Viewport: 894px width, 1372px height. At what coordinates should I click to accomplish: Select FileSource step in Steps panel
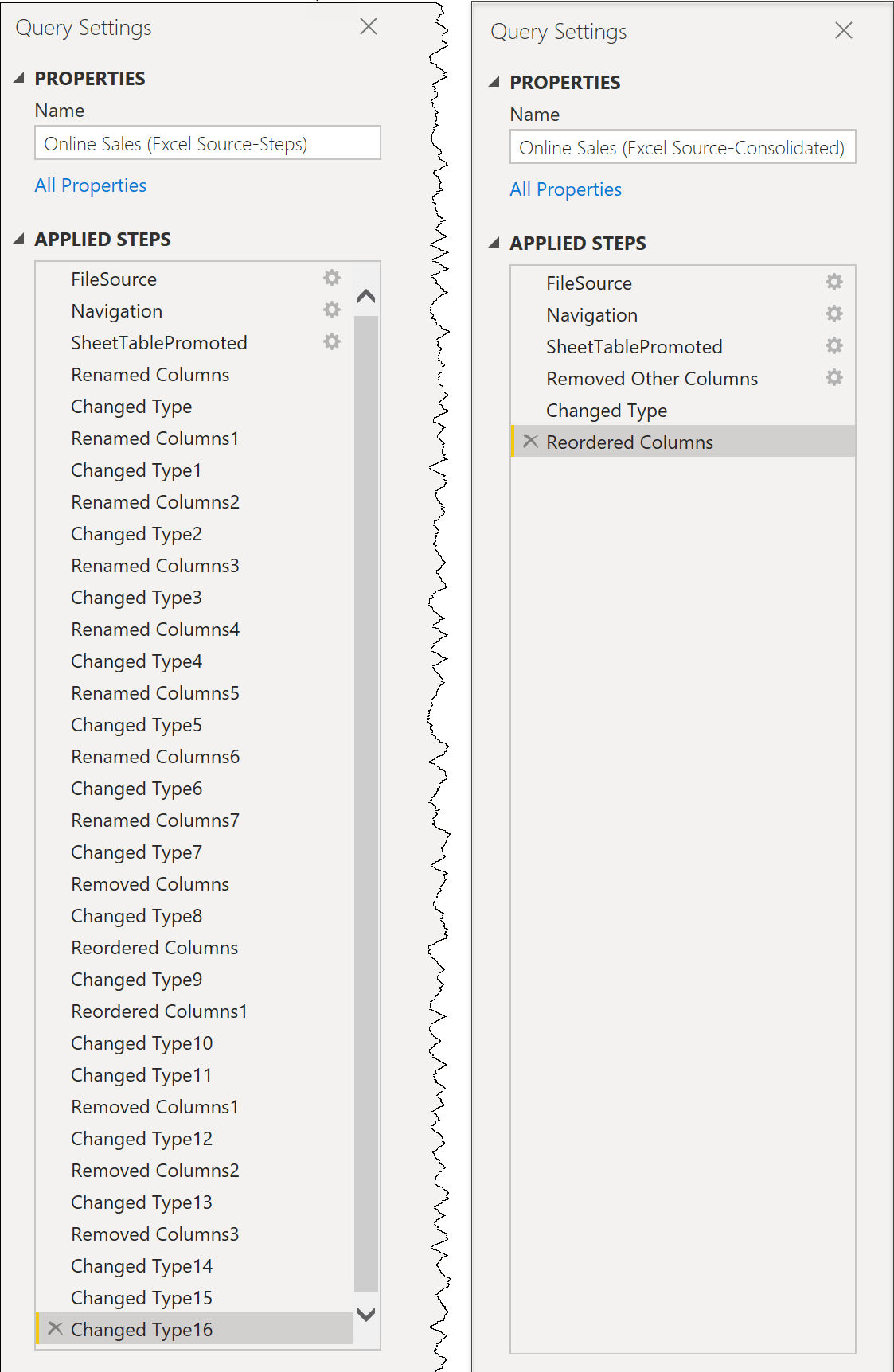coord(193,279)
